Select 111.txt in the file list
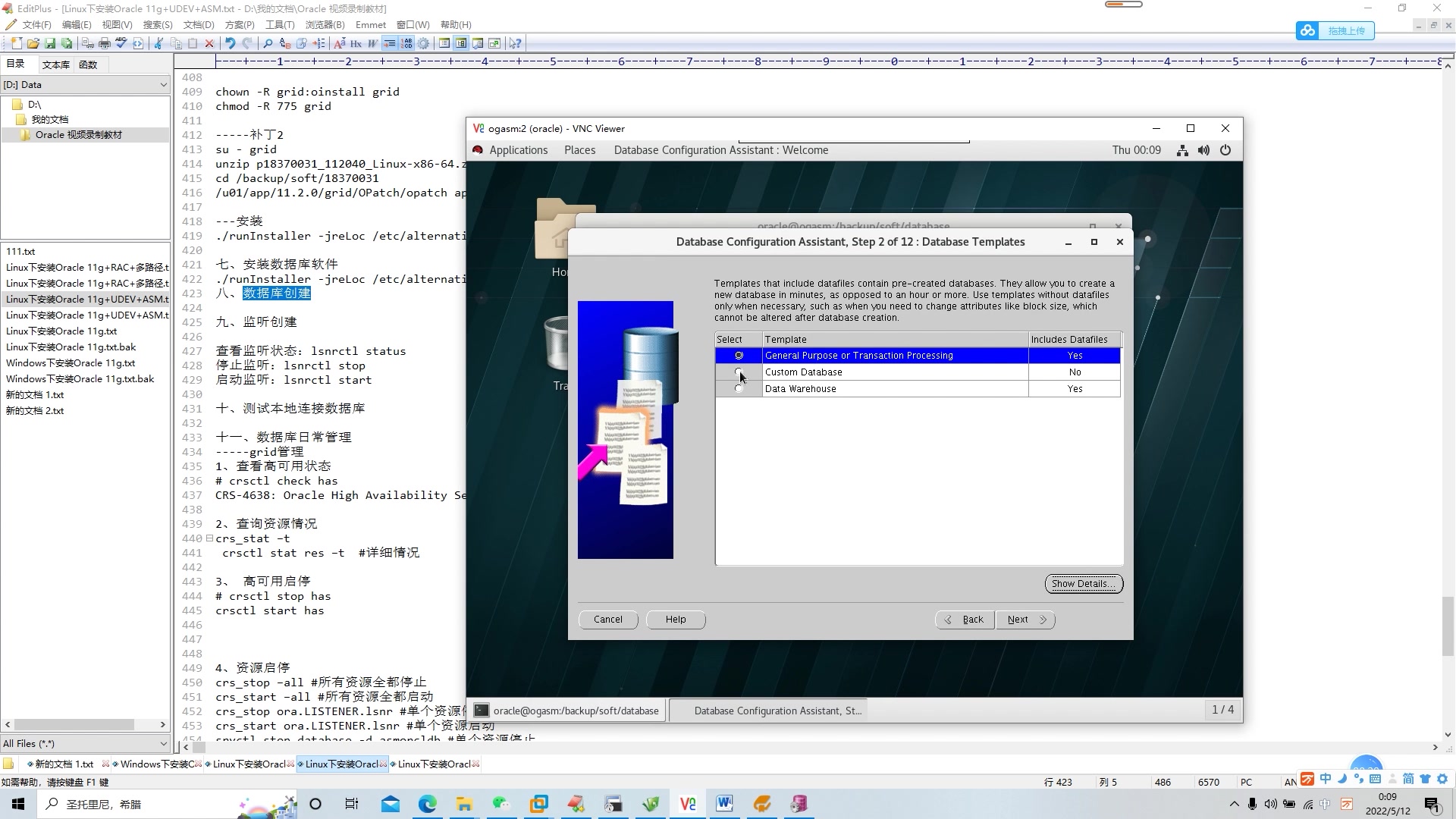Image resolution: width=1456 pixels, height=819 pixels. tap(20, 252)
